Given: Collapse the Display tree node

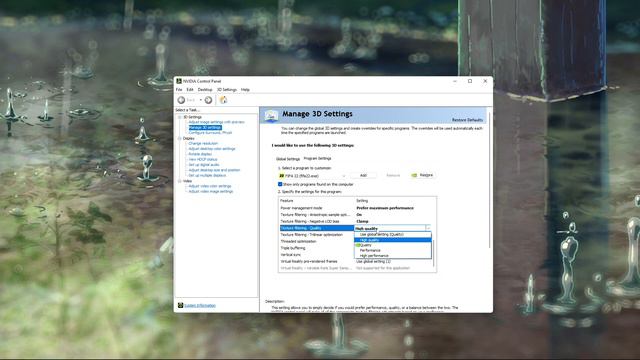Looking at the screenshot, I should 180,138.
